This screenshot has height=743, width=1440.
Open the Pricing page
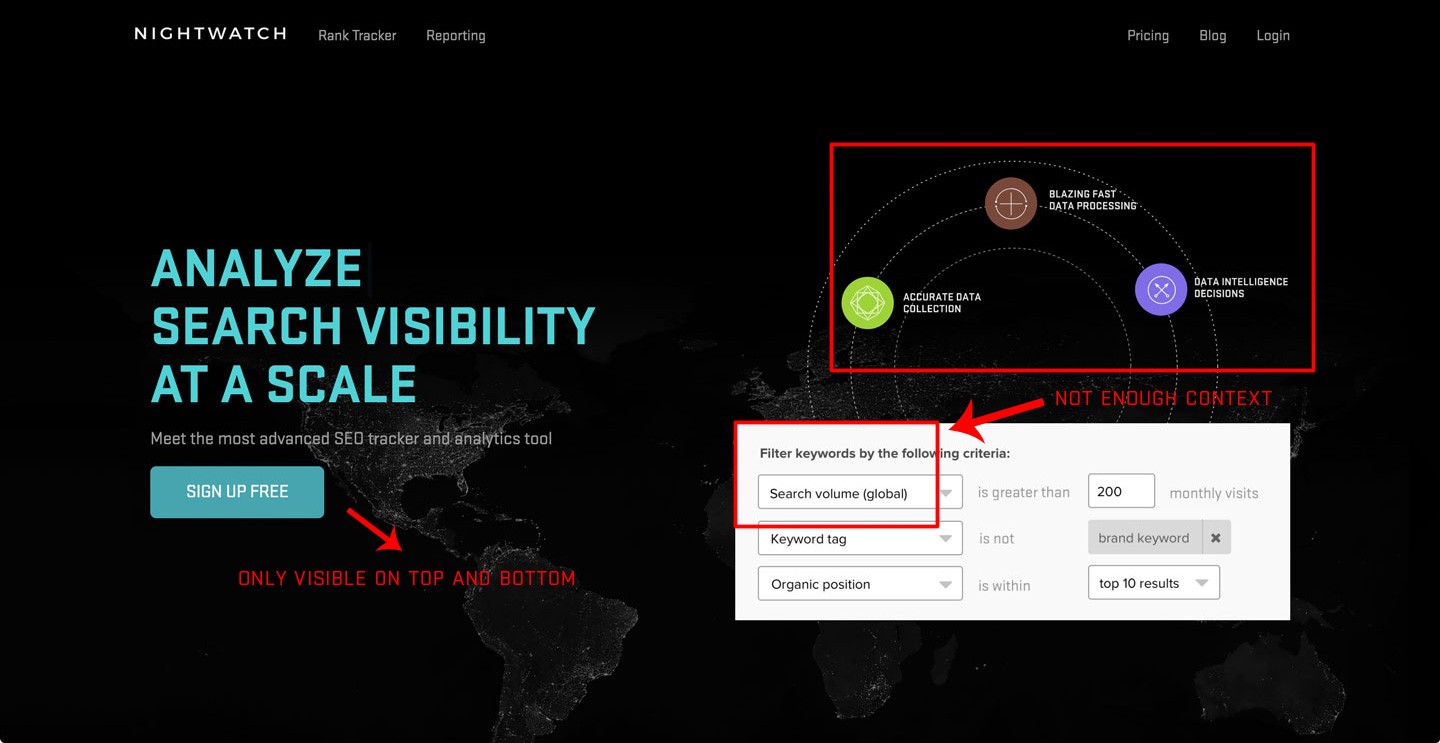click(1147, 36)
